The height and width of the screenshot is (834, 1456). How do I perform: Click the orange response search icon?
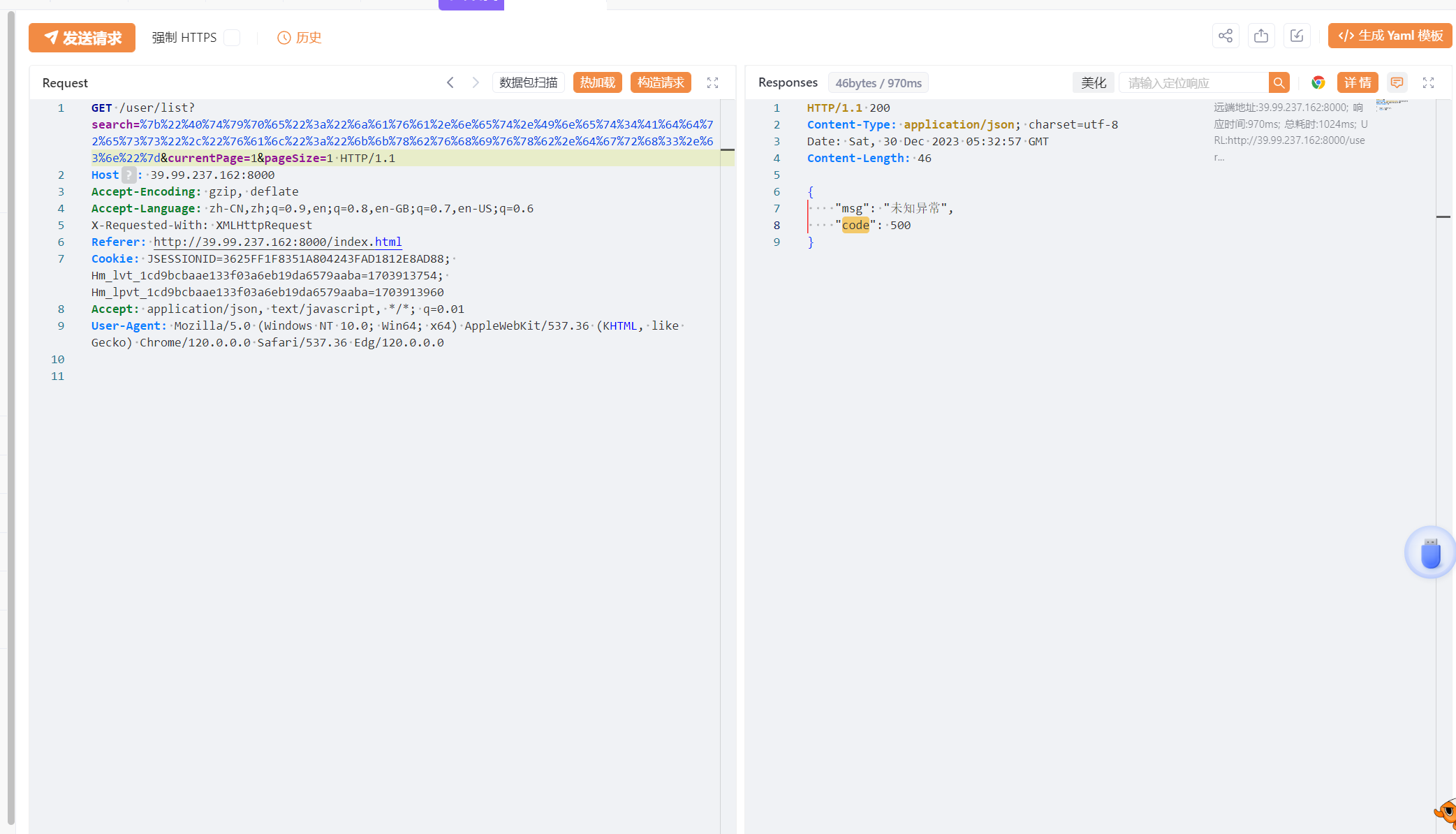1279,83
